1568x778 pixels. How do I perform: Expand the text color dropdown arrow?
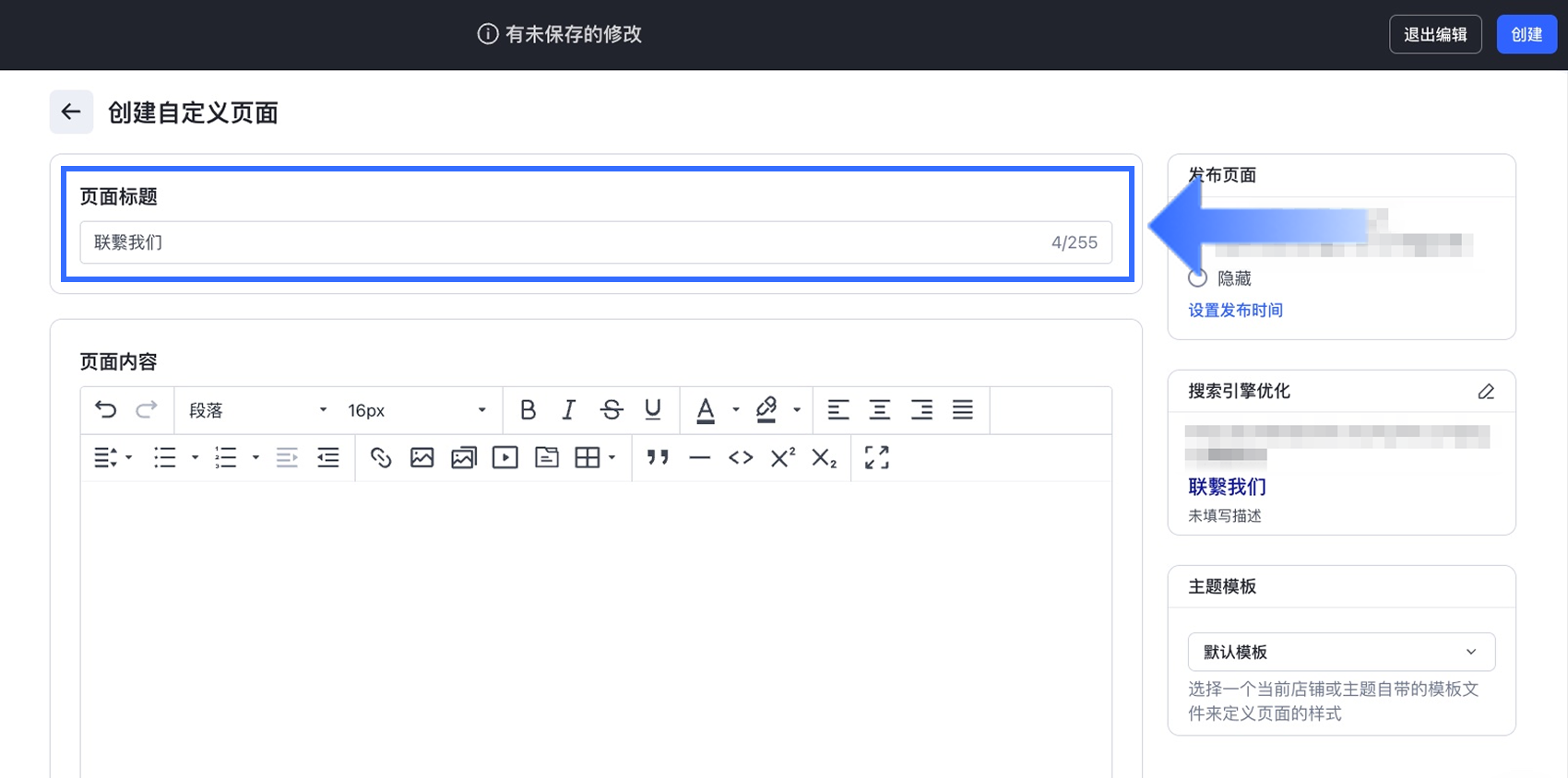736,409
